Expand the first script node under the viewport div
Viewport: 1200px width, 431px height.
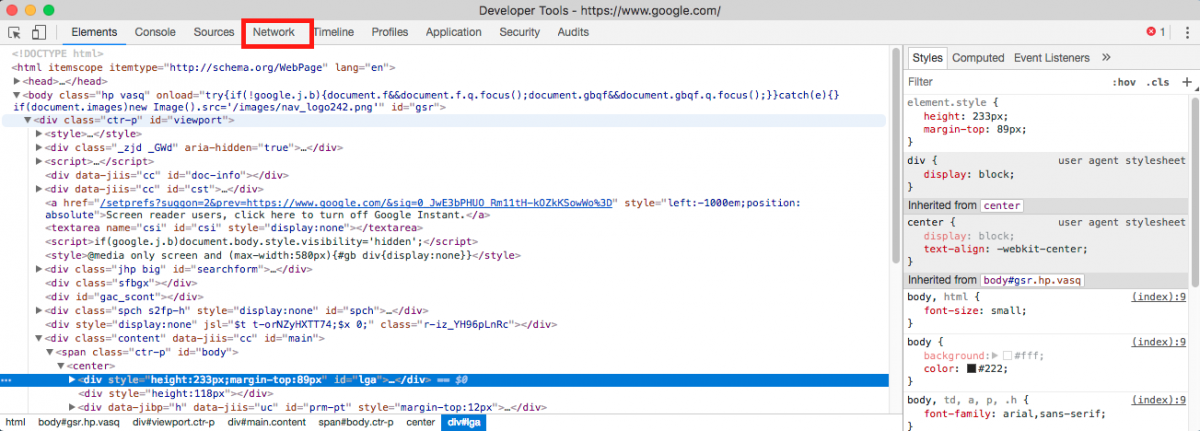tap(39, 160)
